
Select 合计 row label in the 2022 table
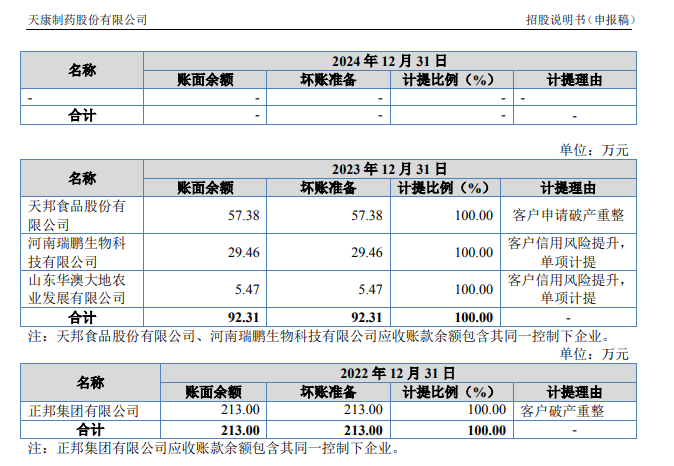pos(90,430)
